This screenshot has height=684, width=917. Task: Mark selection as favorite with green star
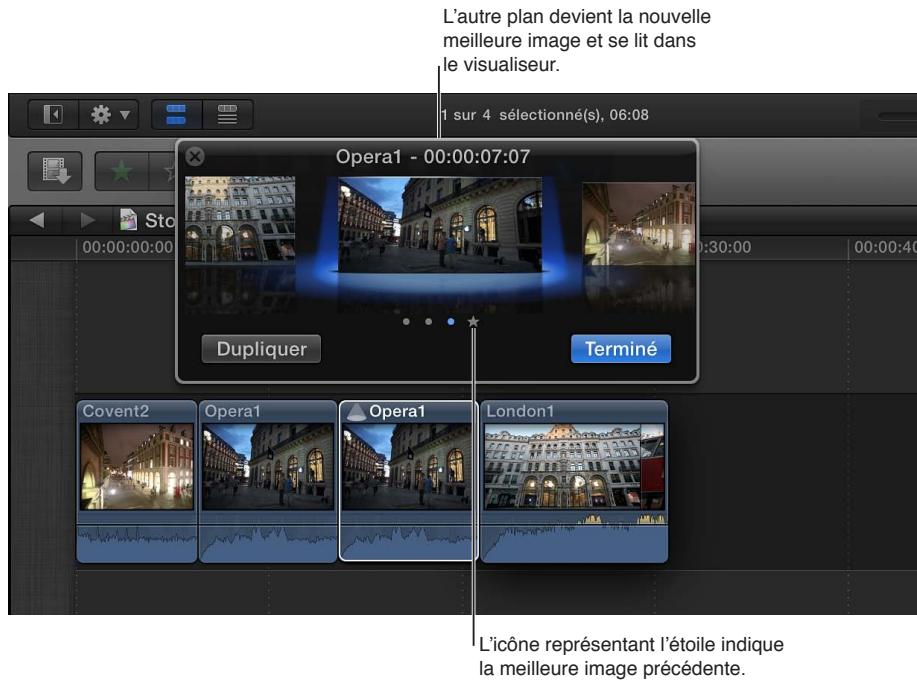coord(122,171)
